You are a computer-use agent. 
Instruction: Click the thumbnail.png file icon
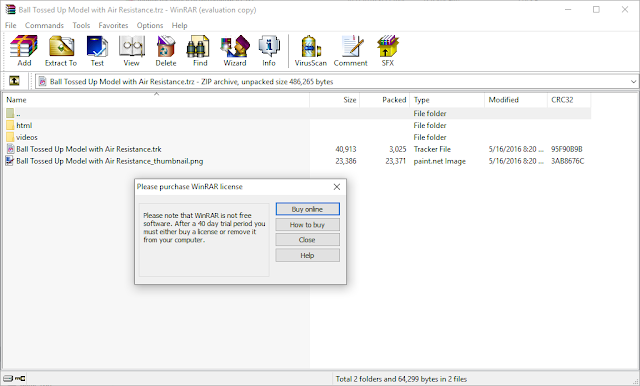(x=10, y=161)
